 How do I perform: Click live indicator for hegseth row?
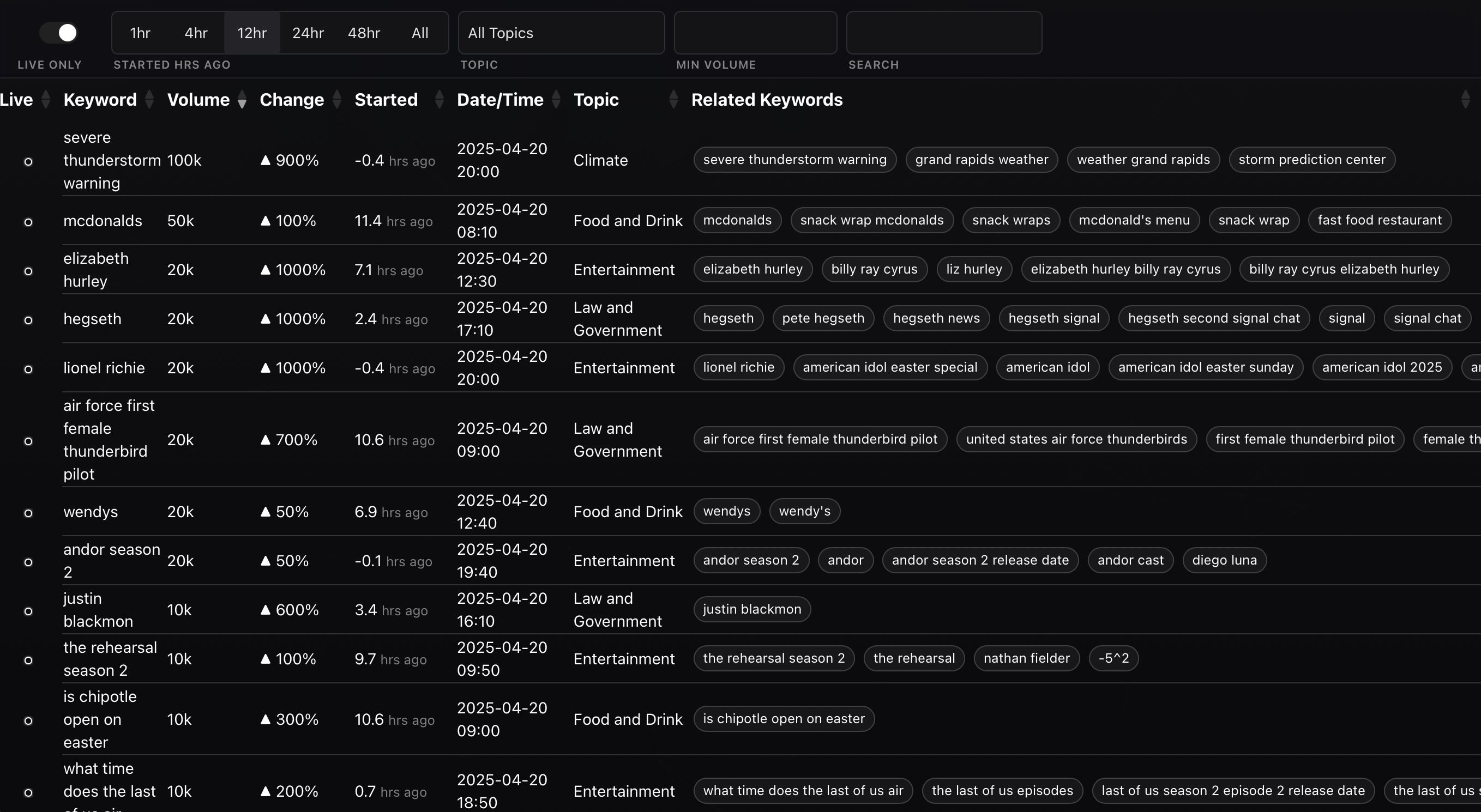tap(28, 320)
